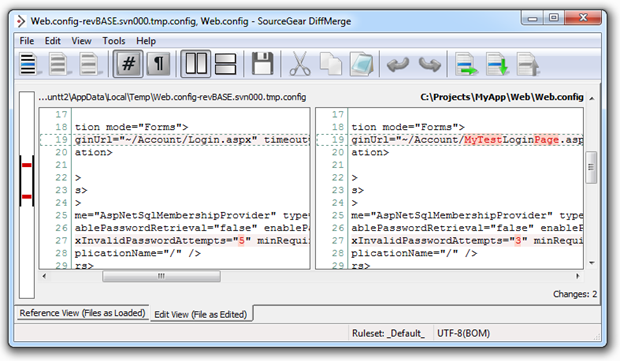Open the View menu

[x=81, y=41]
